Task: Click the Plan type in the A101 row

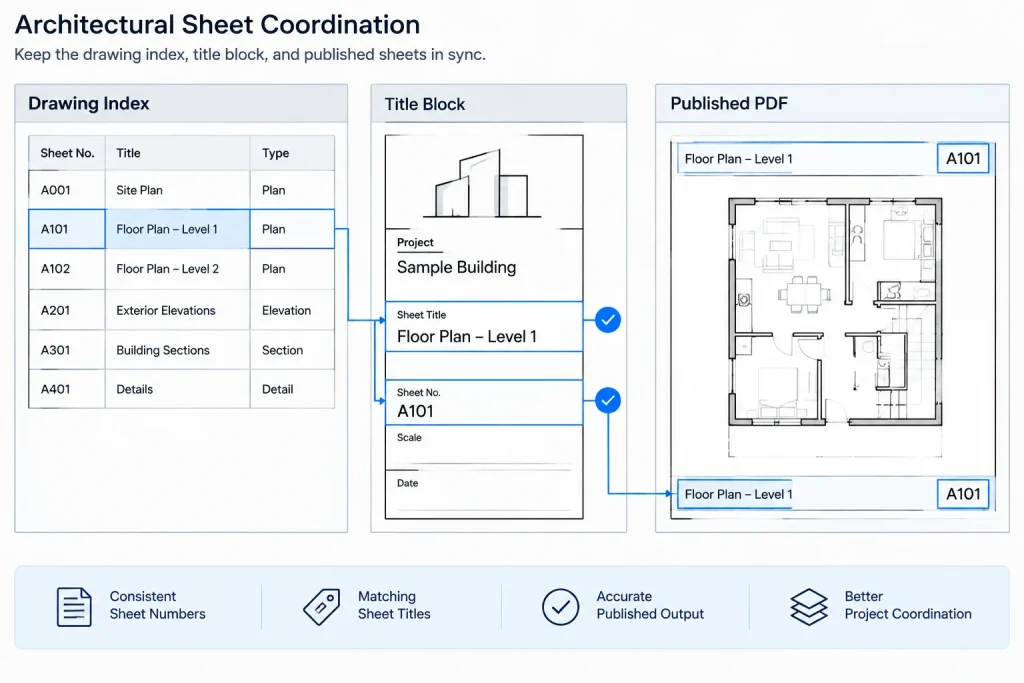Action: [x=292, y=229]
